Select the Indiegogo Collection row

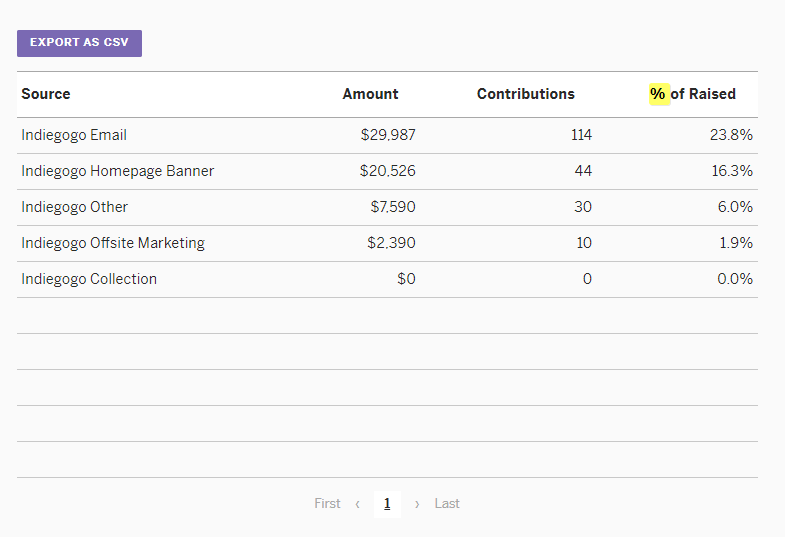(x=387, y=280)
